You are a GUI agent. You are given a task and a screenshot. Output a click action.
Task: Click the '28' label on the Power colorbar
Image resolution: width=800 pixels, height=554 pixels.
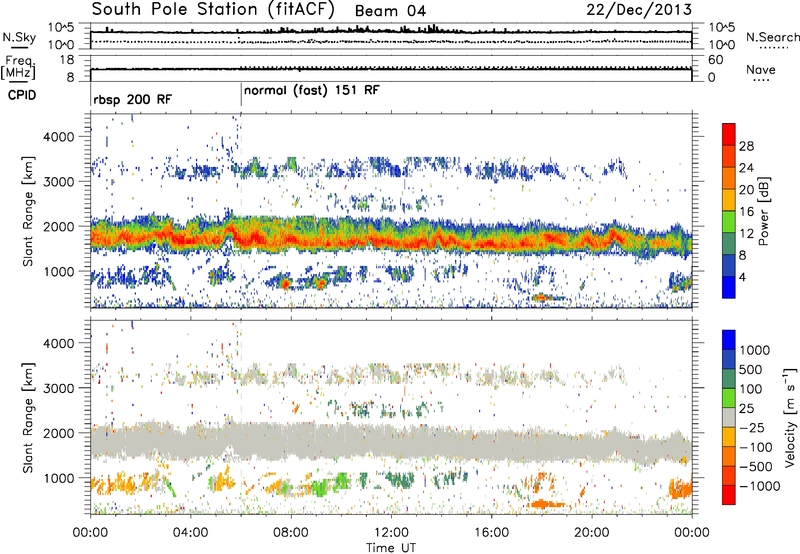click(746, 146)
